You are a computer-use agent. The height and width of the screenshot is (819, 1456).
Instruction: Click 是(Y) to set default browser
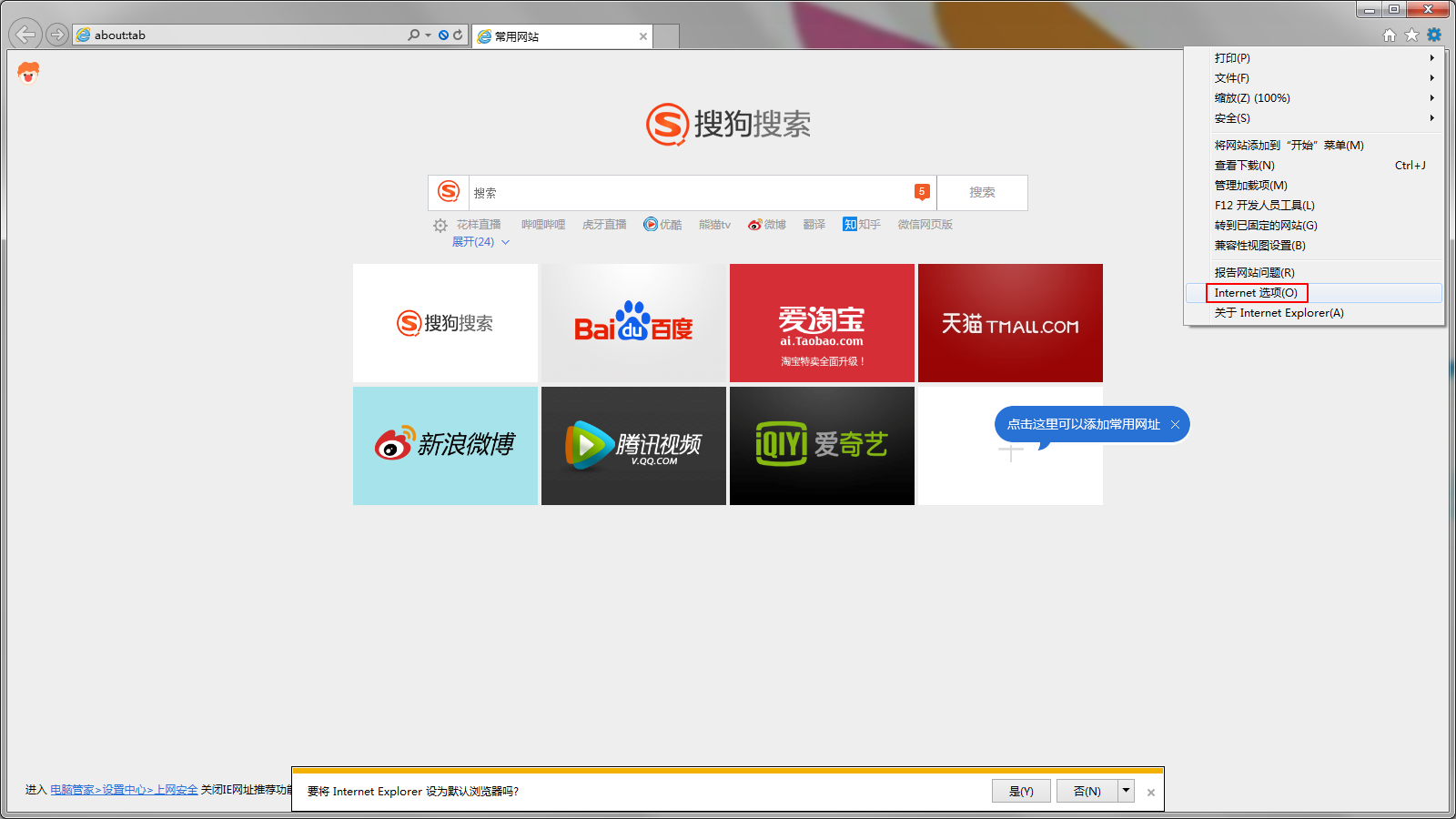point(1021,791)
